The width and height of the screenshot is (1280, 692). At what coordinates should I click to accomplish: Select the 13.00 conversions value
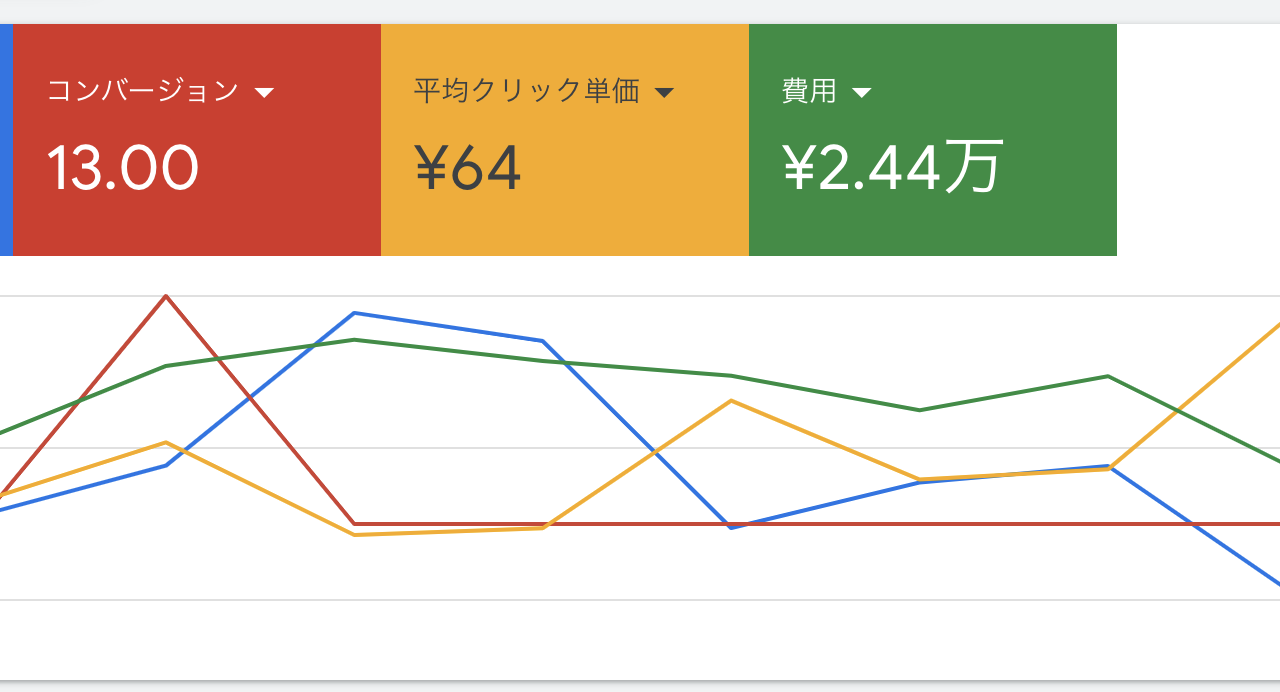pyautogui.click(x=123, y=168)
